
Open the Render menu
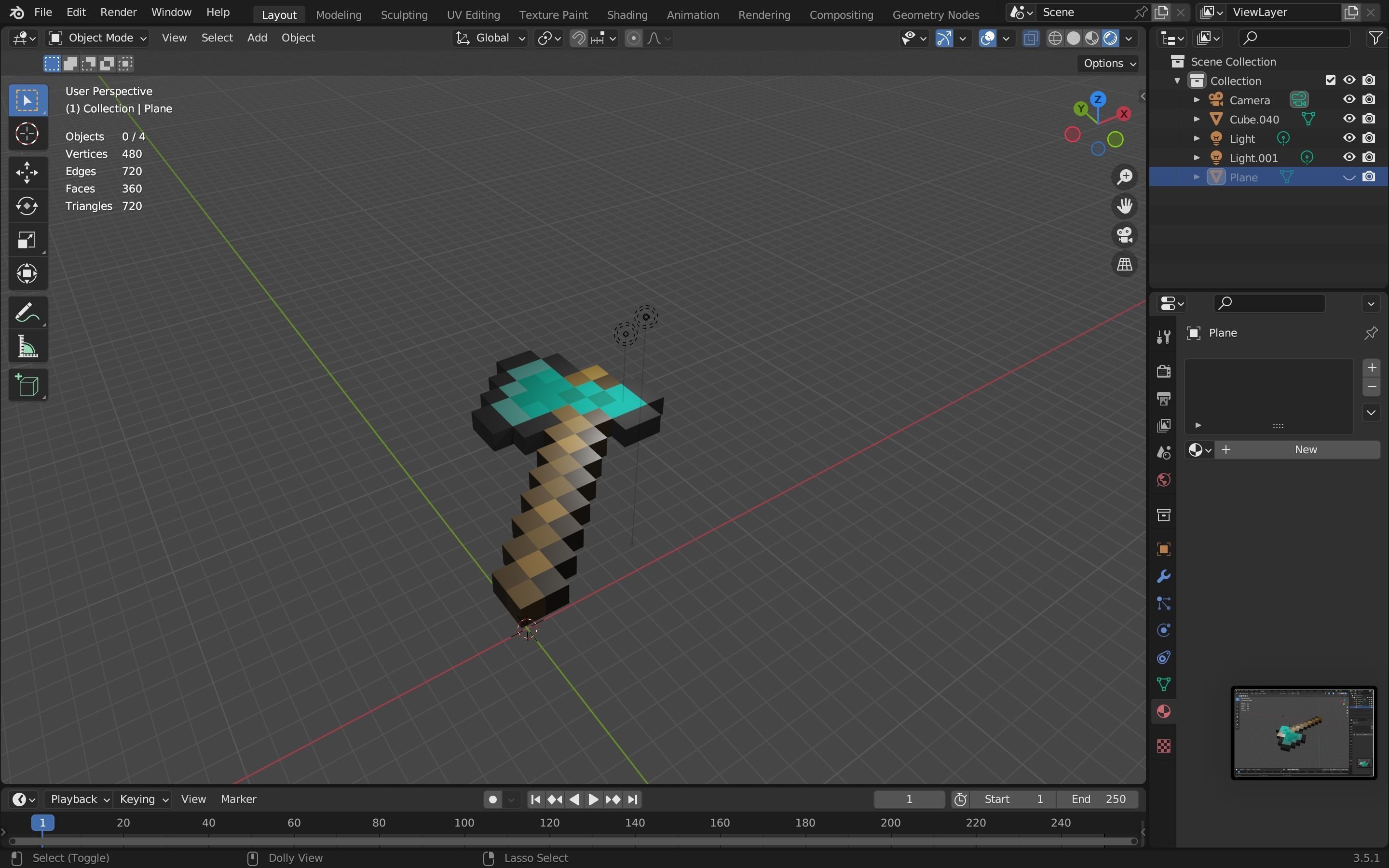[x=118, y=12]
